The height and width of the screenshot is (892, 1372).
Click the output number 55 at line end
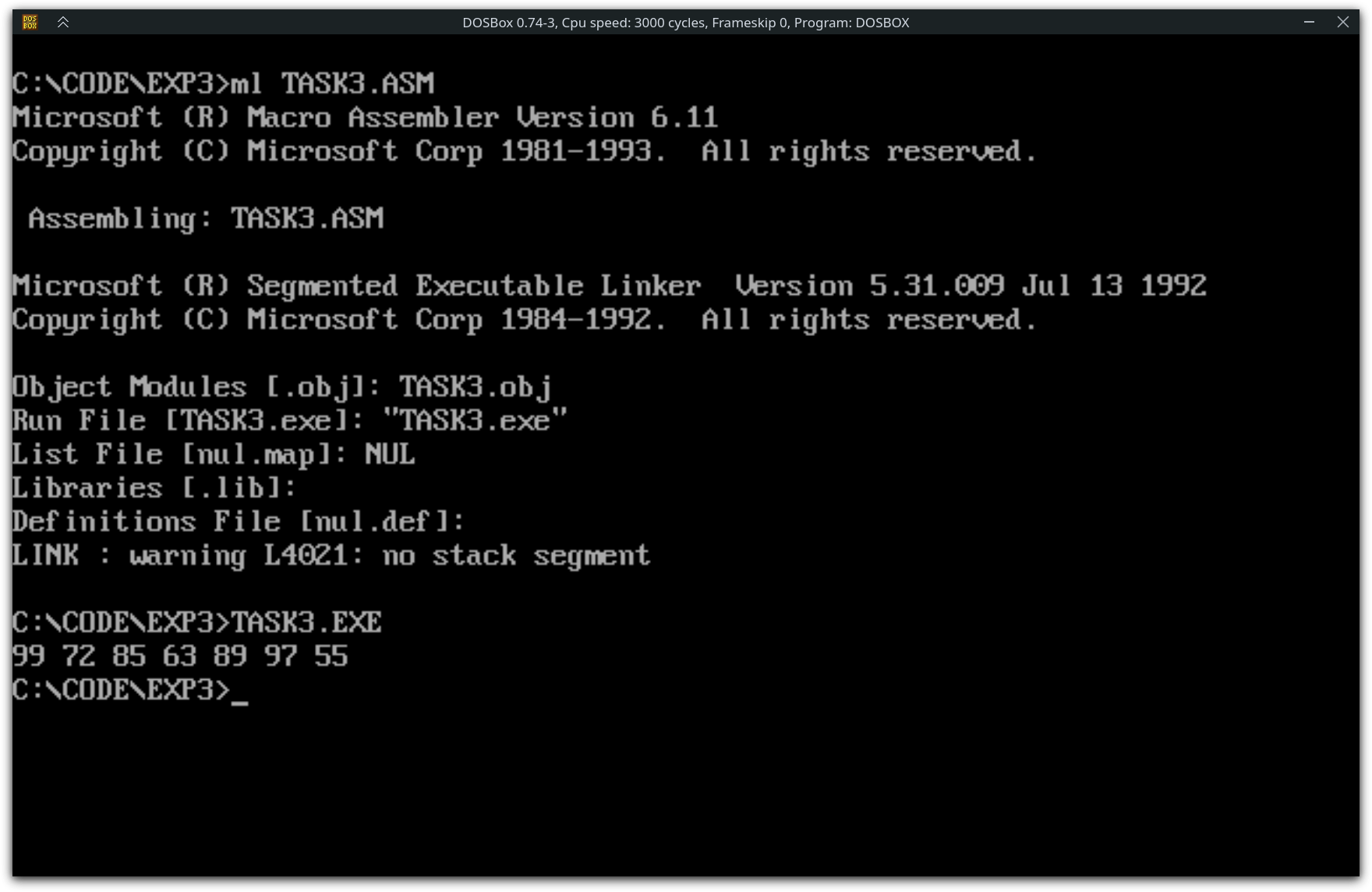[x=331, y=657]
